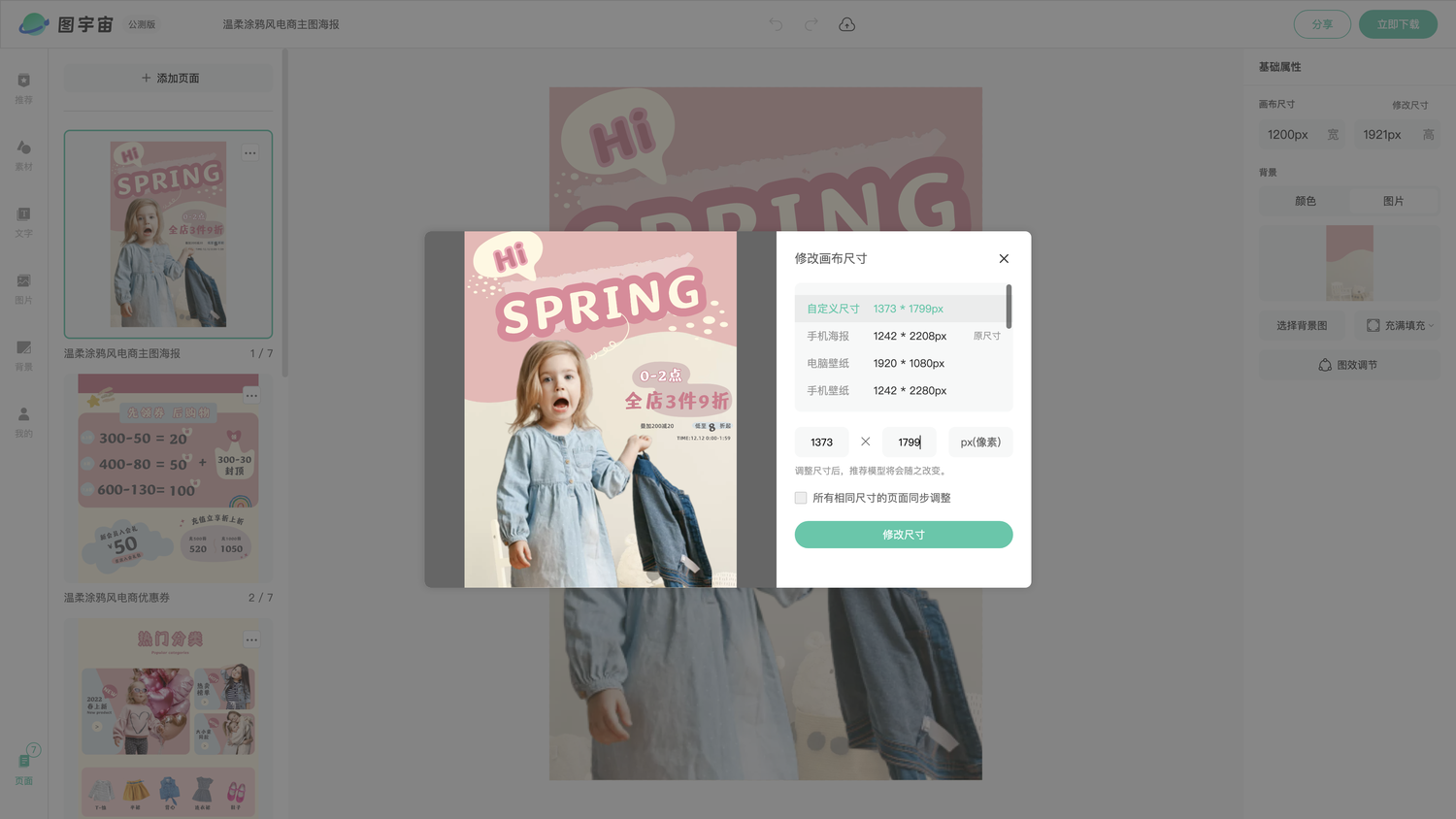Click the page list scrollbar

[x=284, y=213]
